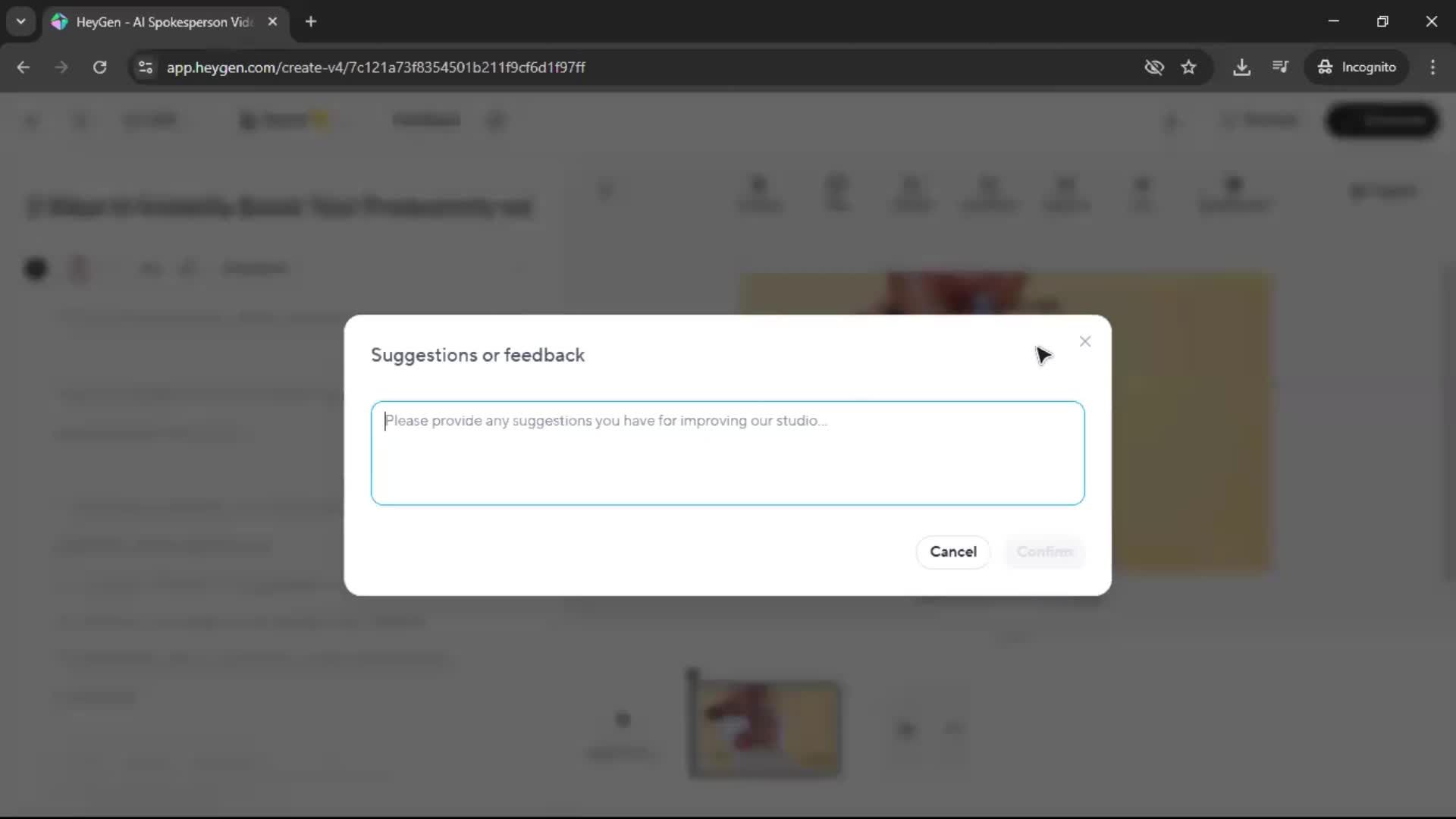Open a new browser tab
Screen dimensions: 1456x819
point(311,22)
